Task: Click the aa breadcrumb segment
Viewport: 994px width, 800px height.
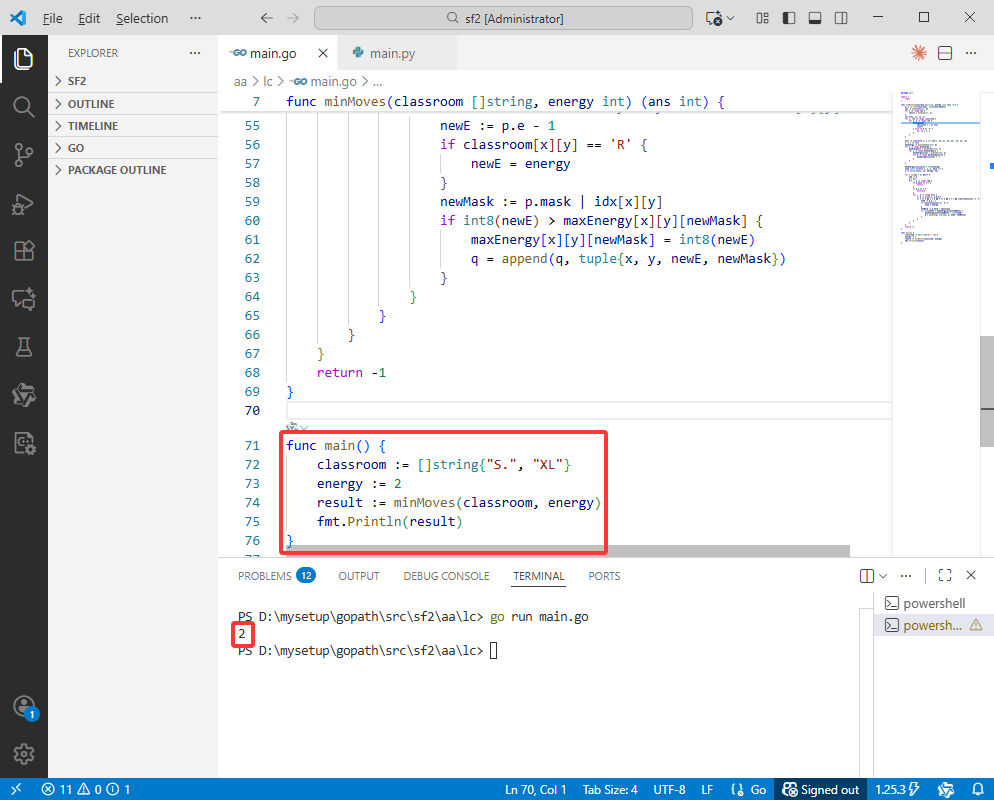Action: [x=240, y=81]
